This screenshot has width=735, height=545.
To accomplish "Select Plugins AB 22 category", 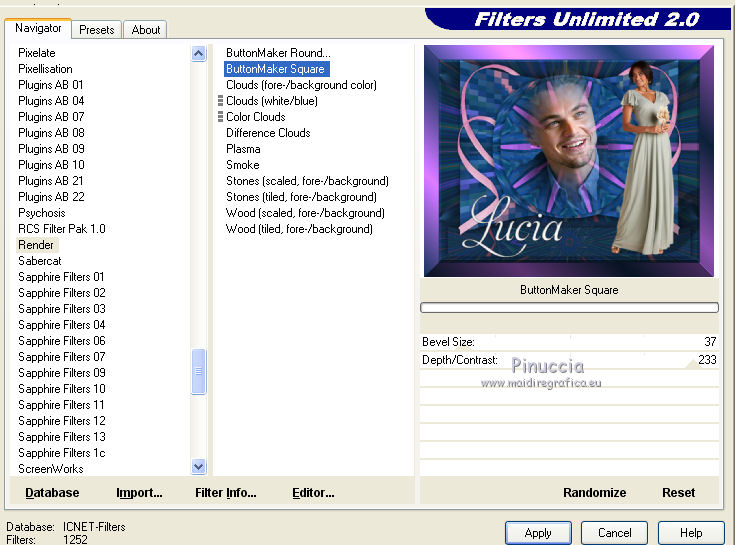I will [51, 197].
